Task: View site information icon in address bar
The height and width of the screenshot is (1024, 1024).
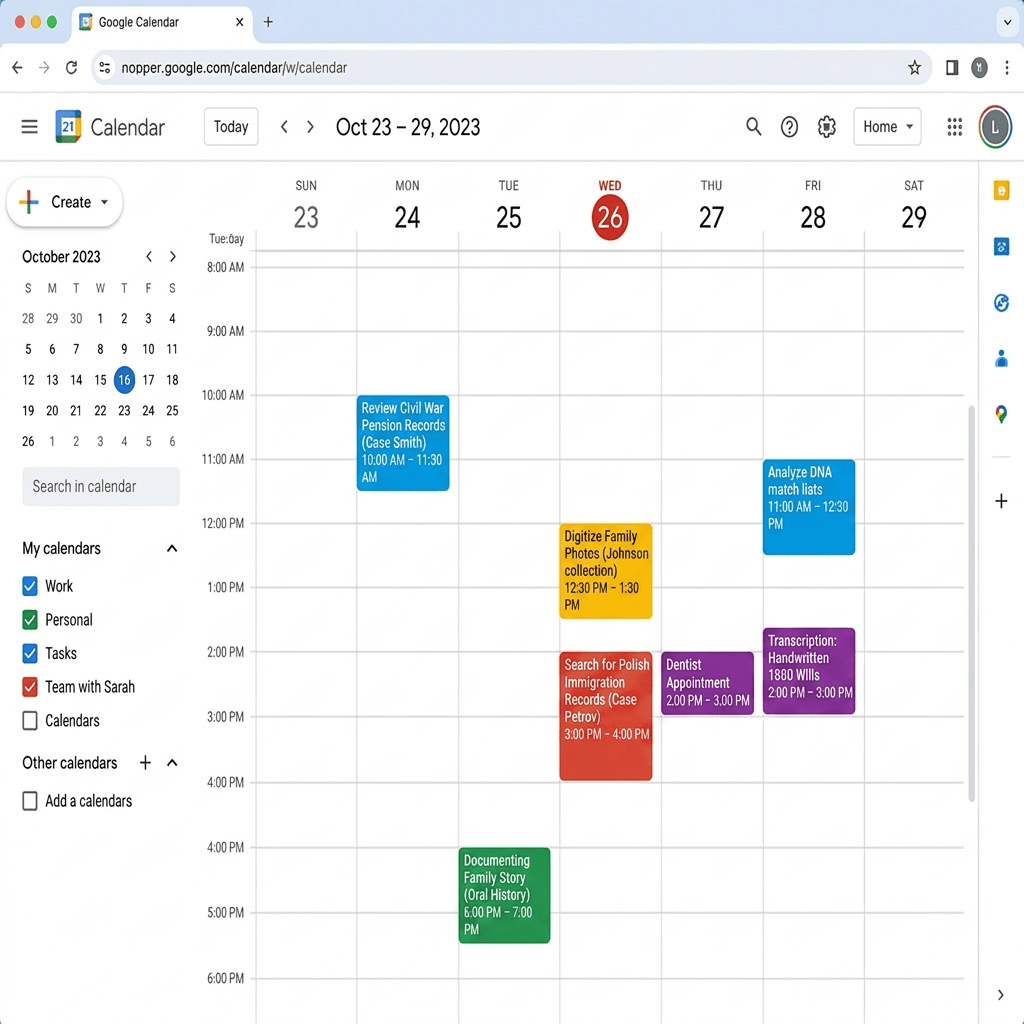Action: [104, 67]
